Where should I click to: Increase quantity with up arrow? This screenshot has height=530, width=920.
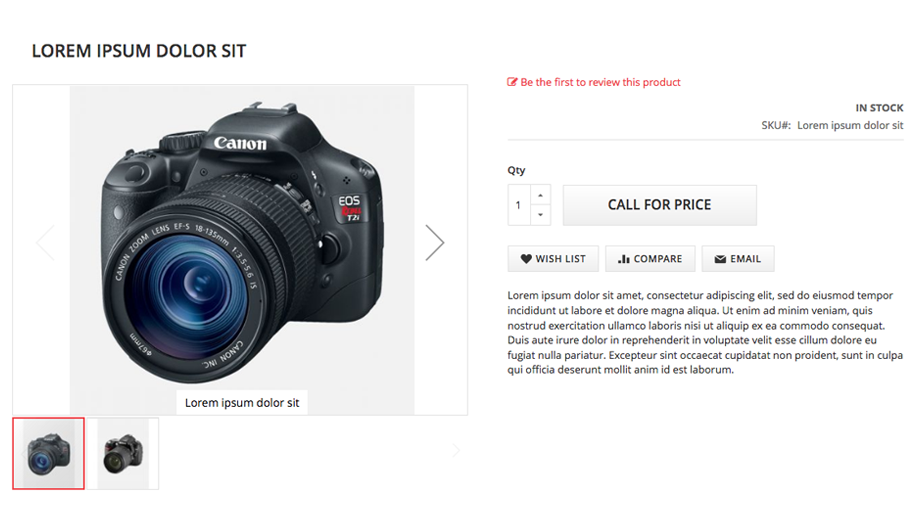(540, 195)
